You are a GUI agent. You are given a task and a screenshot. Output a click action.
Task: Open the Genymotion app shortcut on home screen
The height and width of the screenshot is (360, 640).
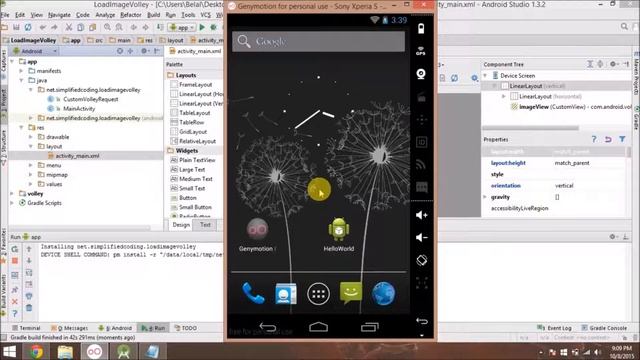click(257, 234)
